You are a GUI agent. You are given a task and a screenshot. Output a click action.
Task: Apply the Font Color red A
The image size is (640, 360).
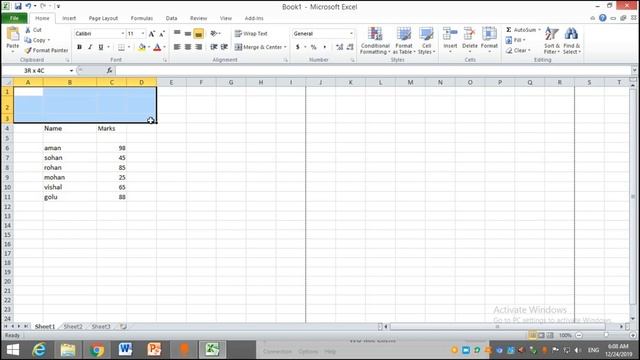tap(157, 47)
